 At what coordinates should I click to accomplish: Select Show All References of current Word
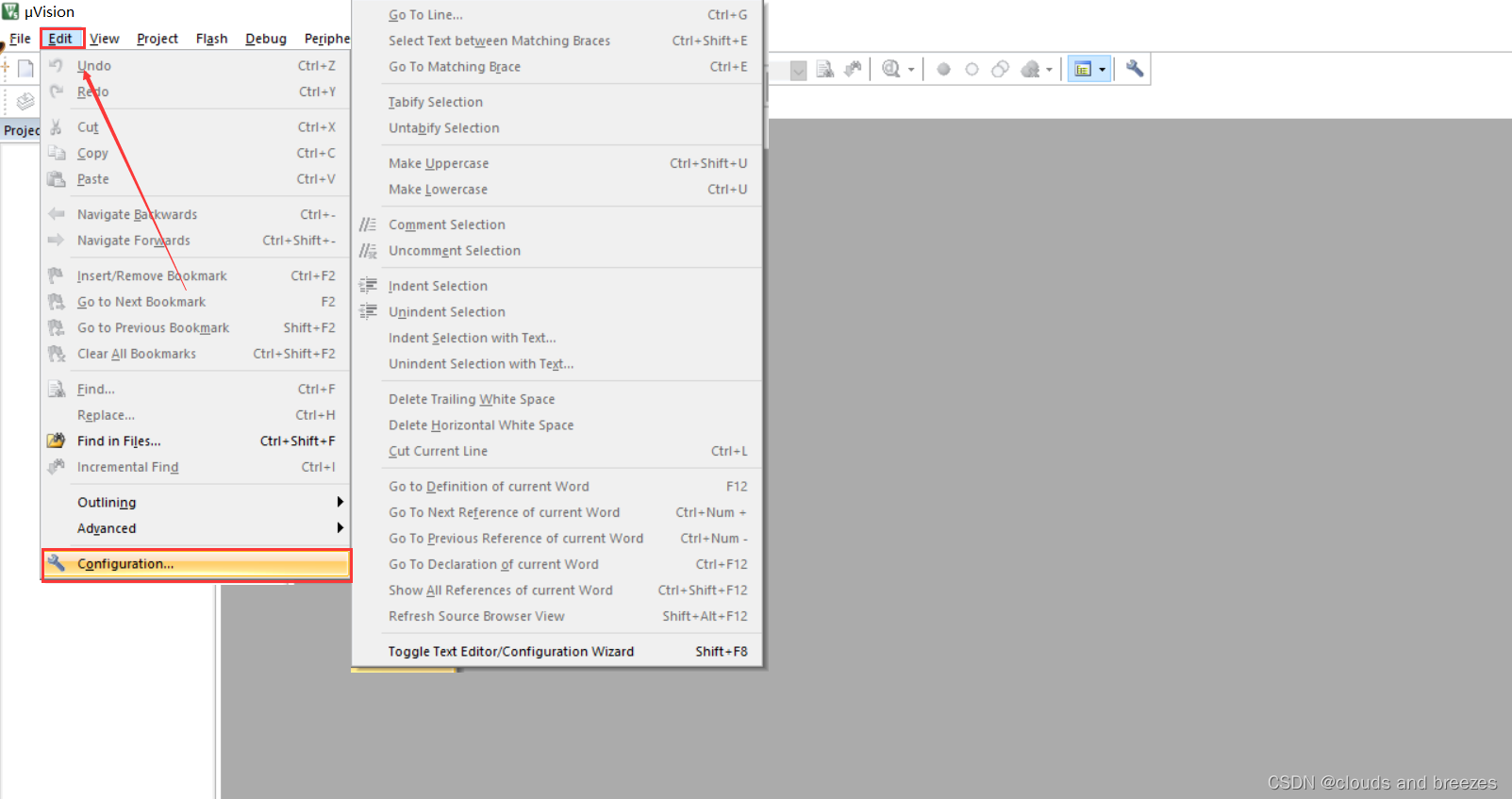557,590
